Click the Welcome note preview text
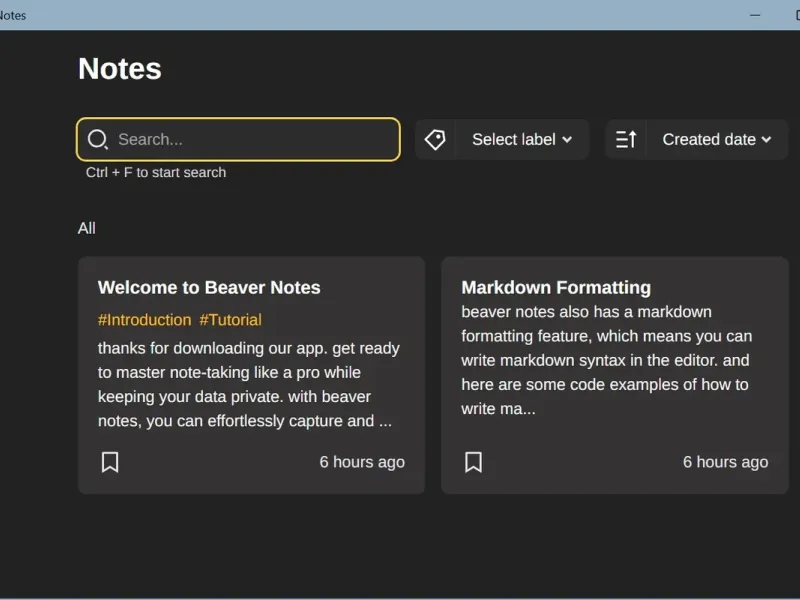The width and height of the screenshot is (800, 600). [248, 385]
